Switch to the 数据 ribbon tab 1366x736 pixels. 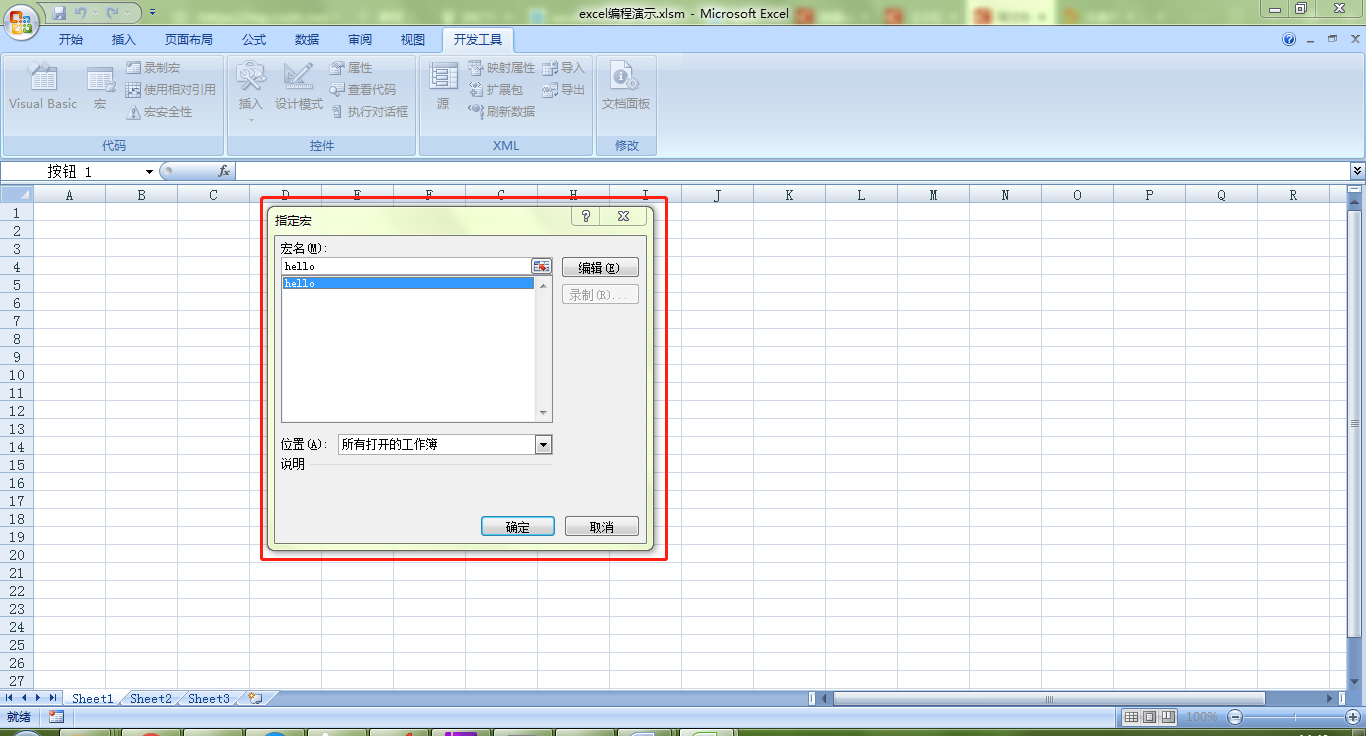307,39
